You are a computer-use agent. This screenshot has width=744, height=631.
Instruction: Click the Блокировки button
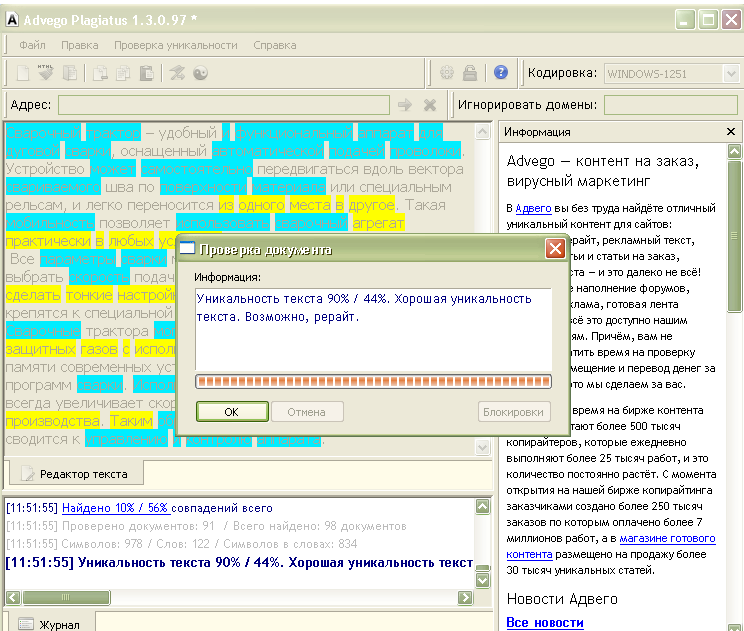[x=515, y=411]
